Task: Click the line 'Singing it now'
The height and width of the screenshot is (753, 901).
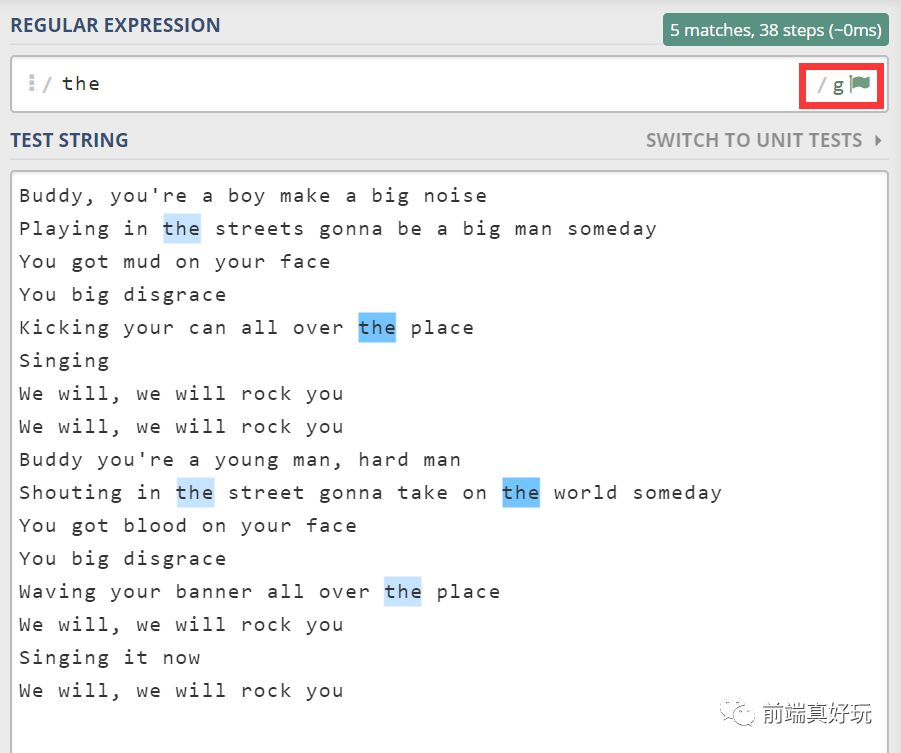Action: click(109, 658)
